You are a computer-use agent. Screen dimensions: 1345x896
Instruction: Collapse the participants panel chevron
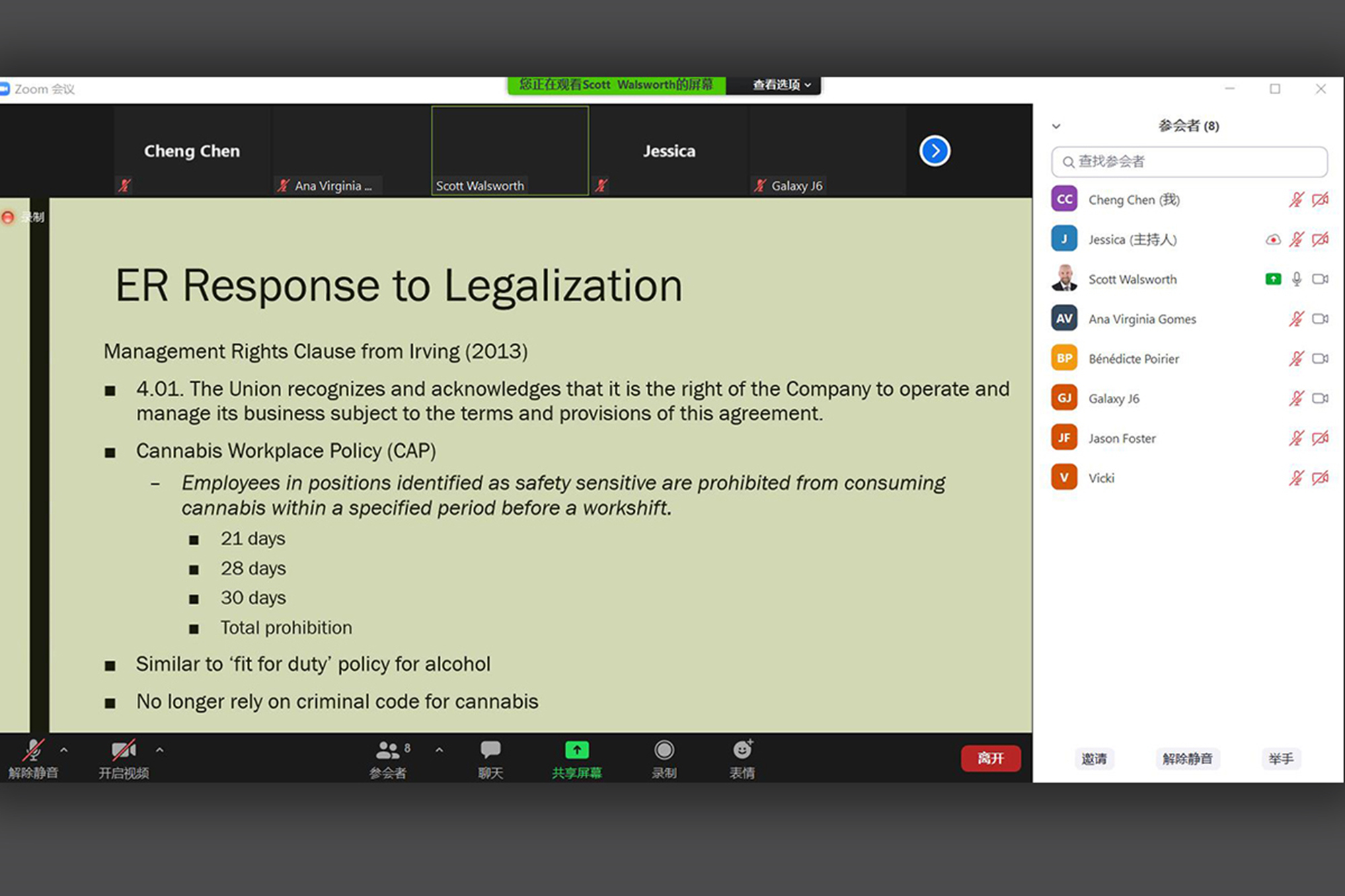tap(1056, 126)
